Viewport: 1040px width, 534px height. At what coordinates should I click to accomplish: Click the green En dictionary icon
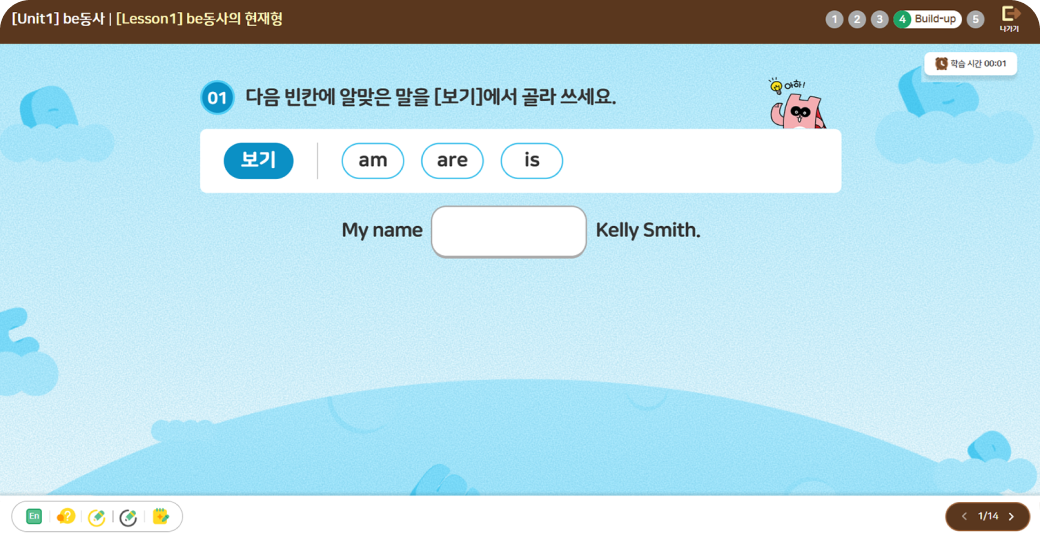(x=34, y=516)
